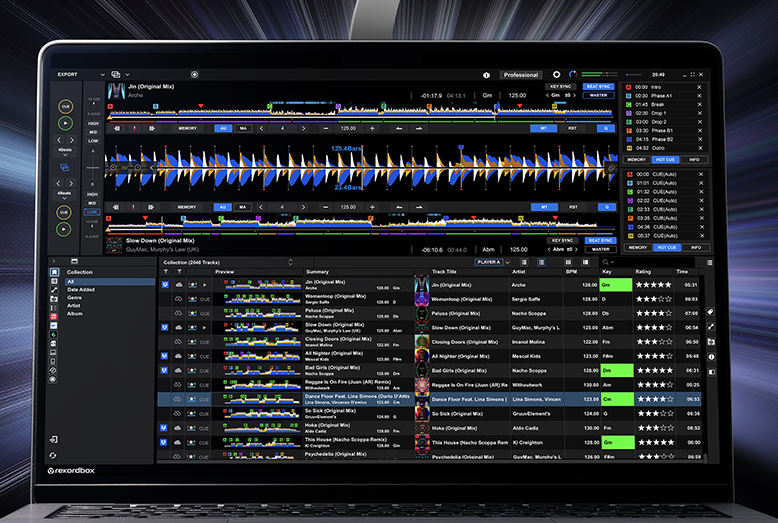Image resolution: width=778 pixels, height=523 pixels.
Task: Toggle KEY SYNC on deck A
Action: point(560,86)
